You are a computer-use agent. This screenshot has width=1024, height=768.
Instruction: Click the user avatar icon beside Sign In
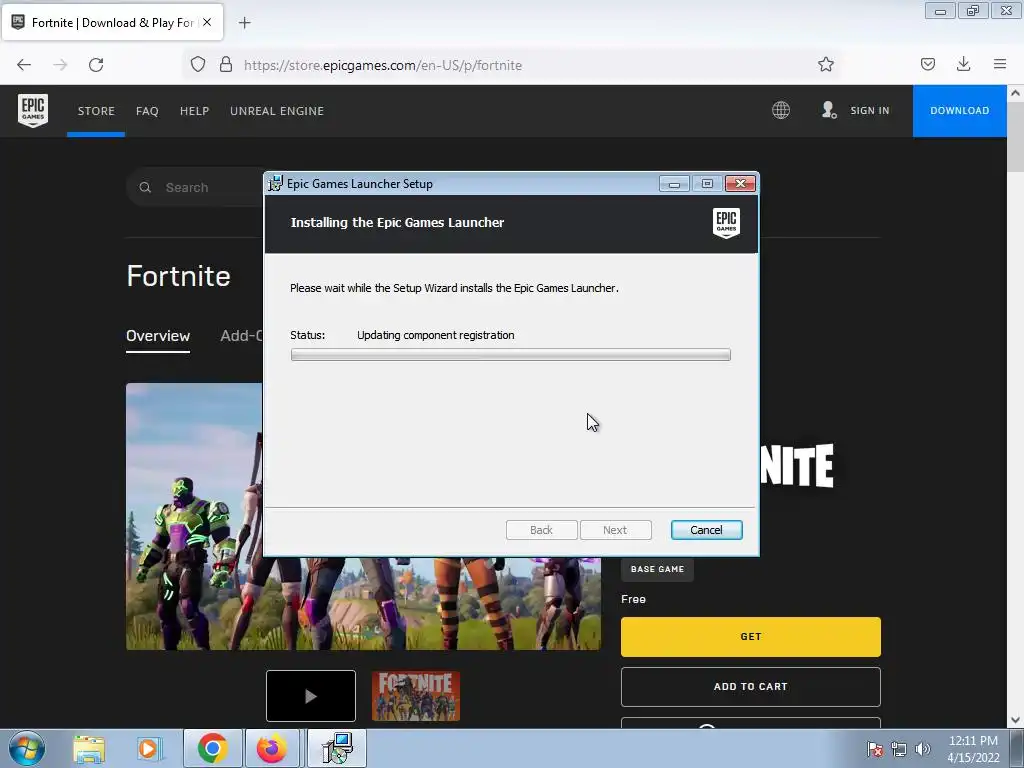[829, 110]
